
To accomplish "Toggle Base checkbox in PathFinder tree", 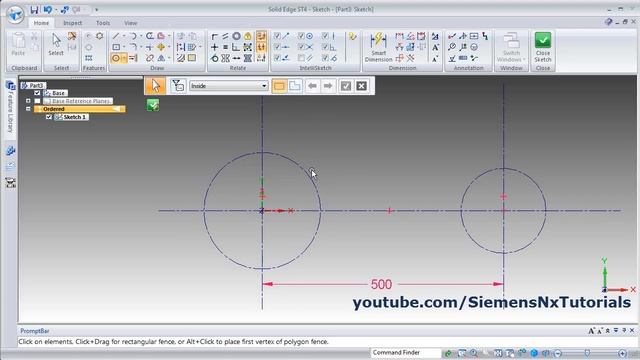I will [x=37, y=93].
